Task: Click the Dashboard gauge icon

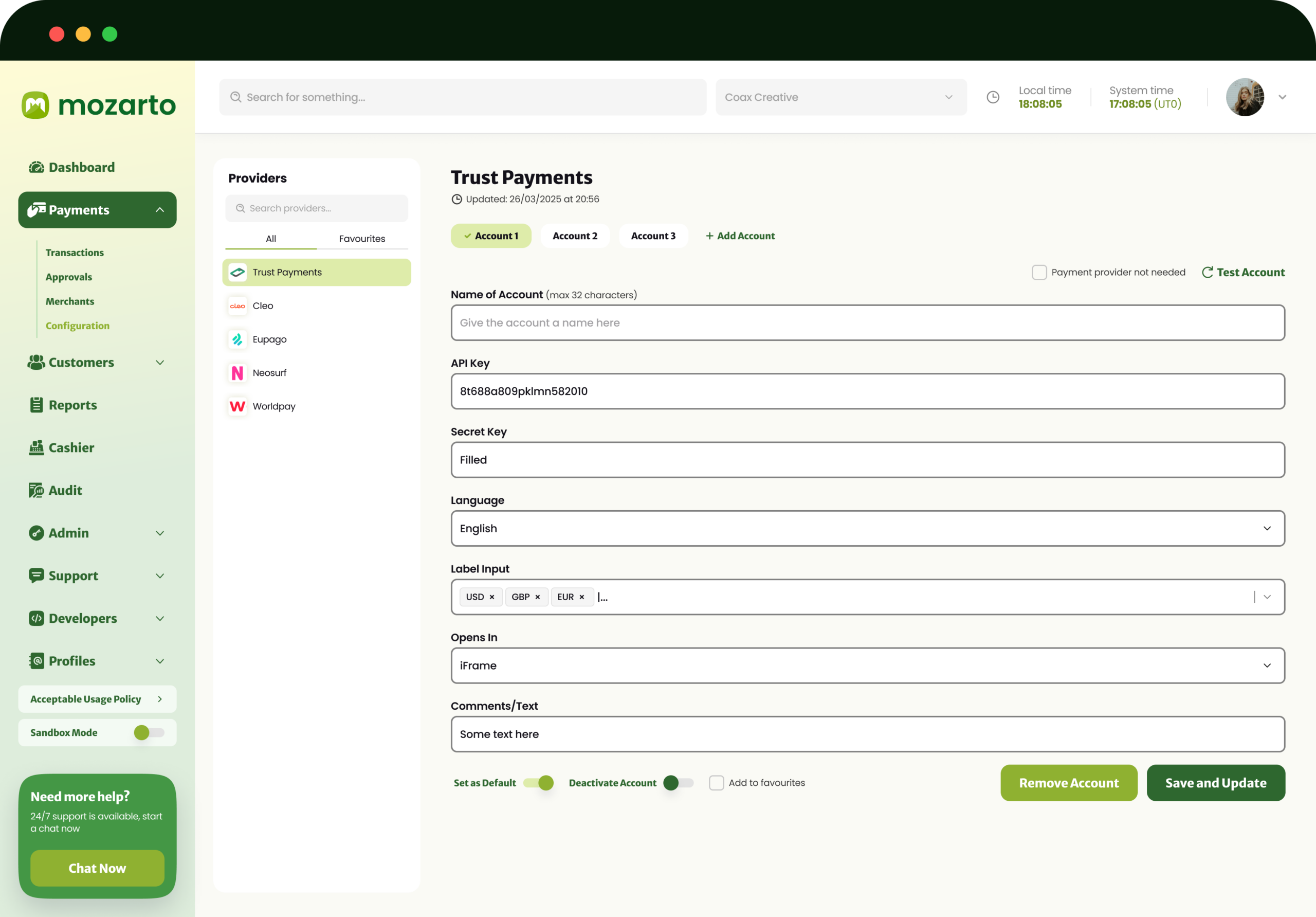Action: click(36, 167)
